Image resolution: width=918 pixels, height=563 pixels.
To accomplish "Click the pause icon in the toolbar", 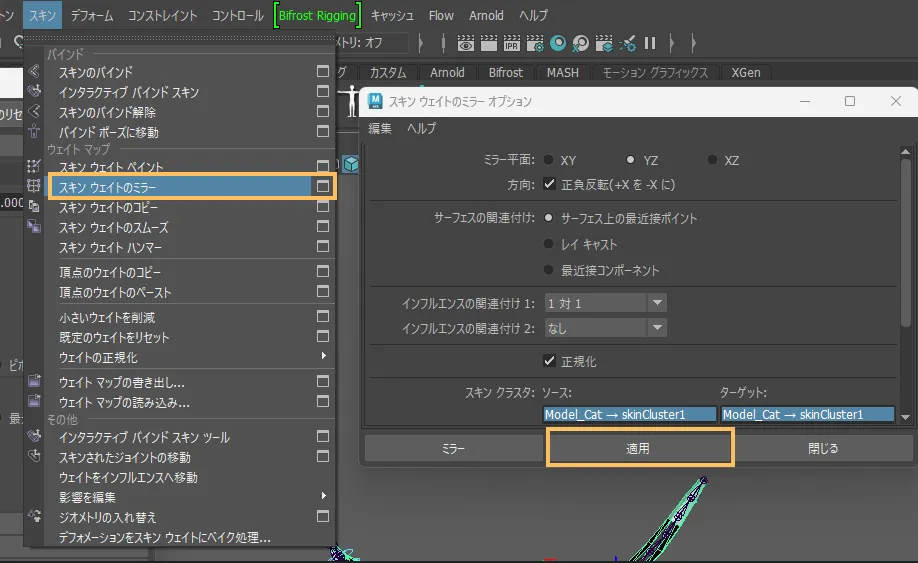I will [650, 43].
